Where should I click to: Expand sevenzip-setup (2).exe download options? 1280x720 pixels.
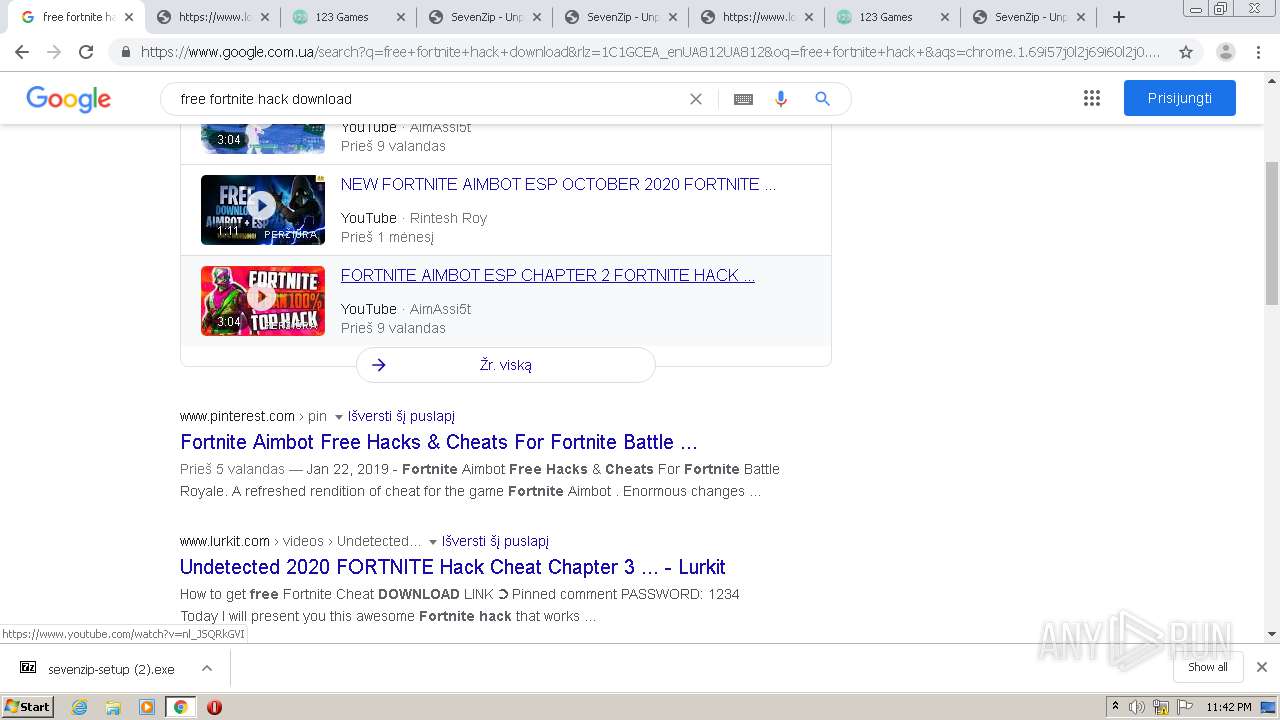tap(207, 668)
